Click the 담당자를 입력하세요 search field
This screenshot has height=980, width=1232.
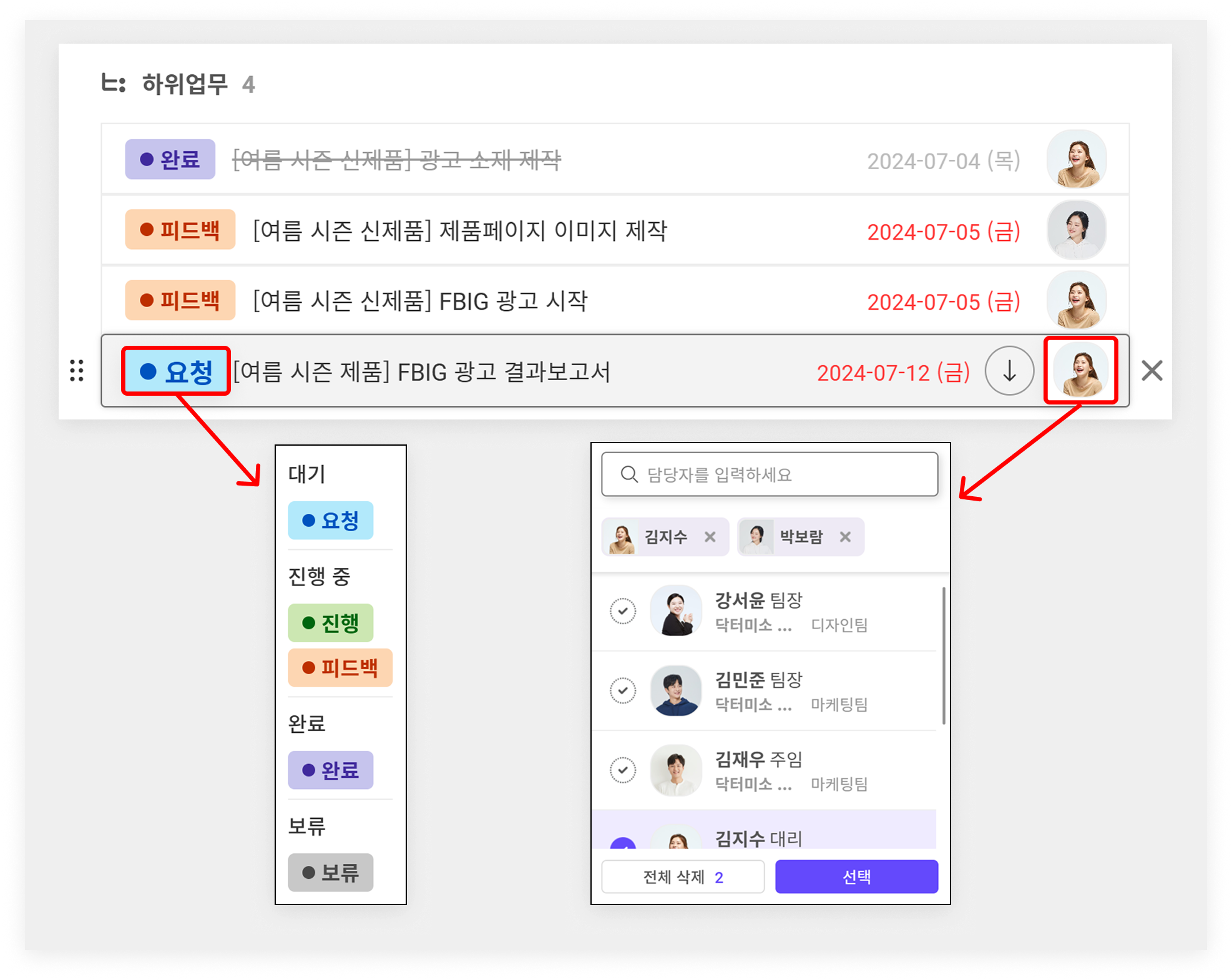(x=780, y=474)
